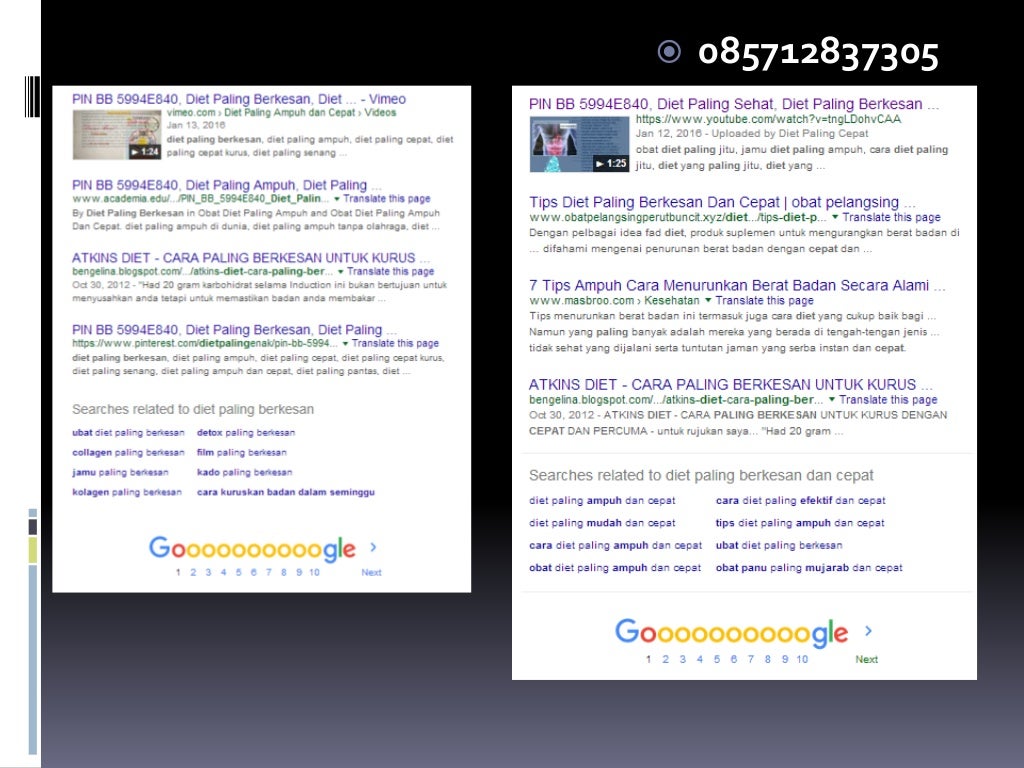Click the next-page chevron beside the left Google logo

coord(374,547)
